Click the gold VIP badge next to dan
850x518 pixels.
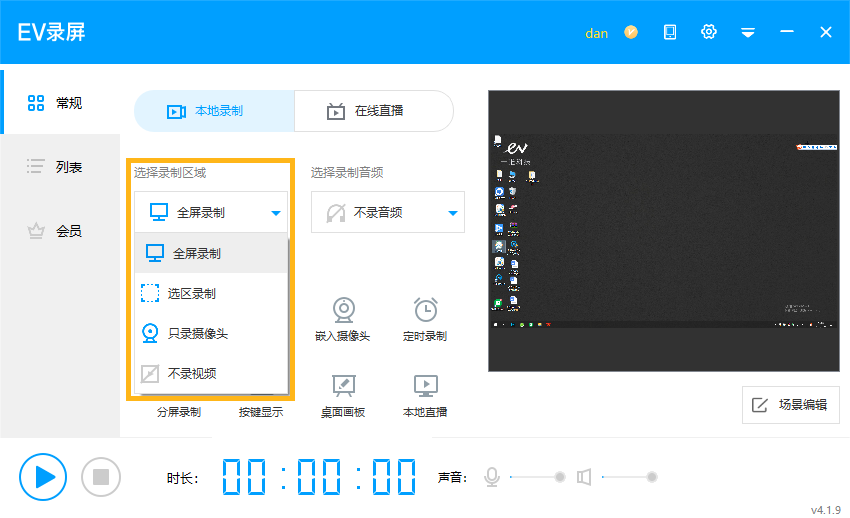[x=631, y=33]
